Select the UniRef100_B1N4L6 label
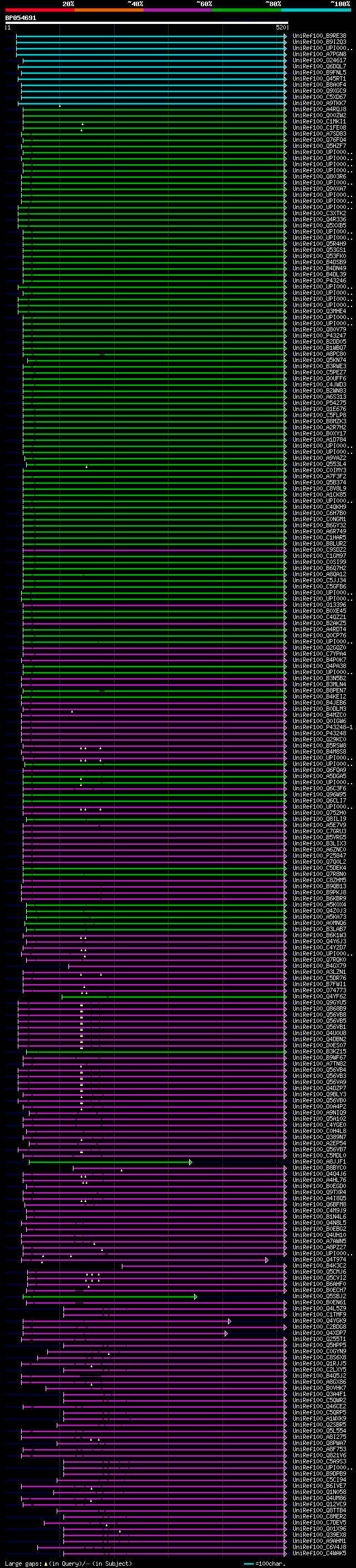356x1568 pixels. pos(319,1216)
